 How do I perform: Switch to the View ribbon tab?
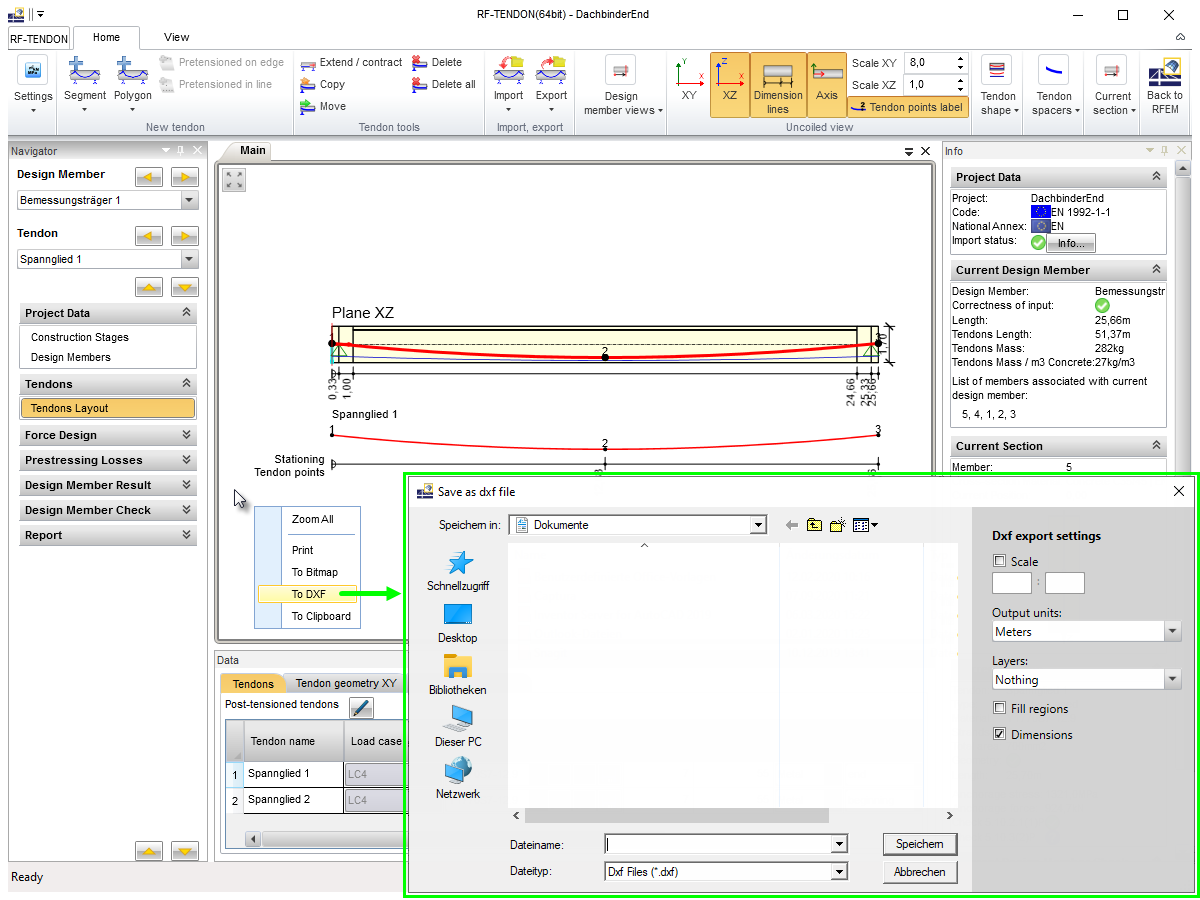click(176, 37)
